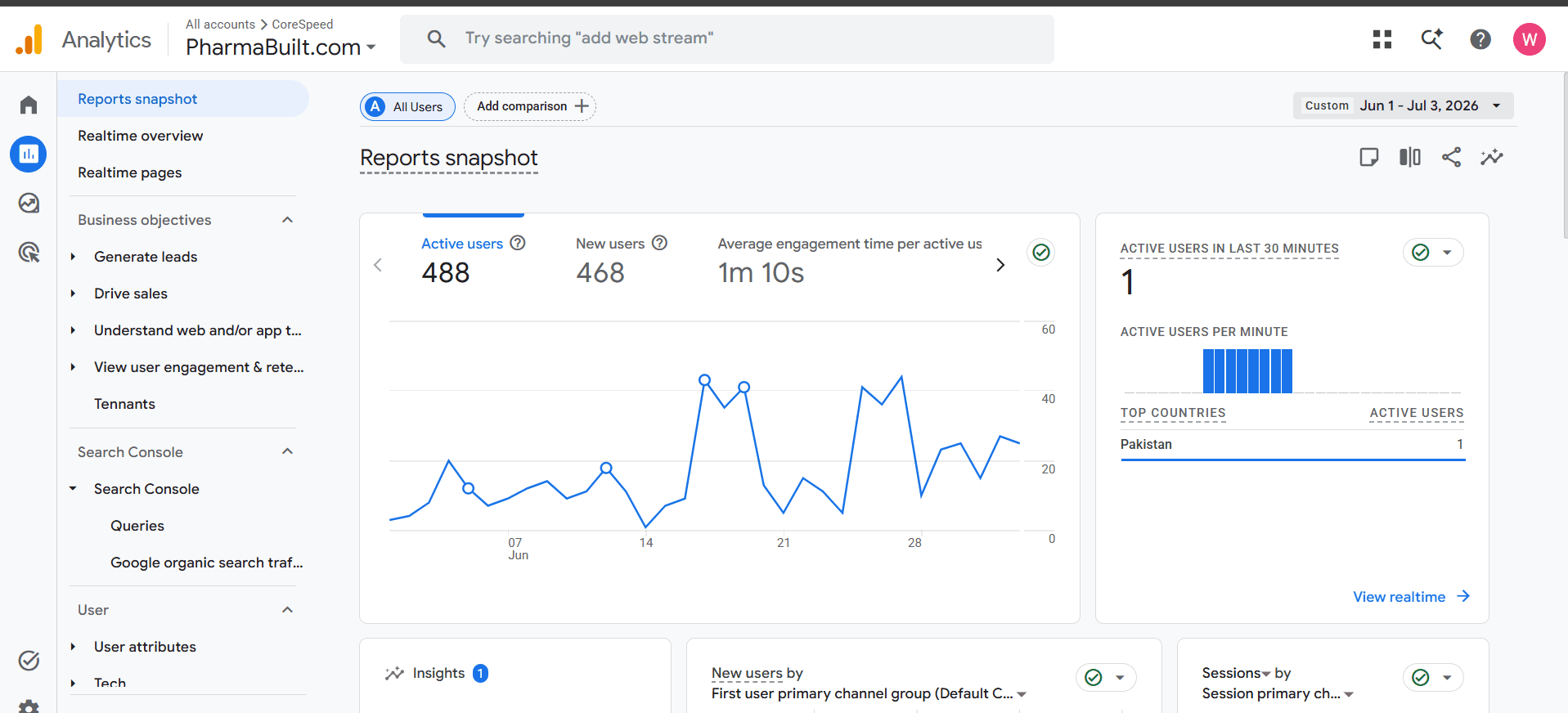Open status dropdown on Sessions by card

pyautogui.click(x=1434, y=677)
